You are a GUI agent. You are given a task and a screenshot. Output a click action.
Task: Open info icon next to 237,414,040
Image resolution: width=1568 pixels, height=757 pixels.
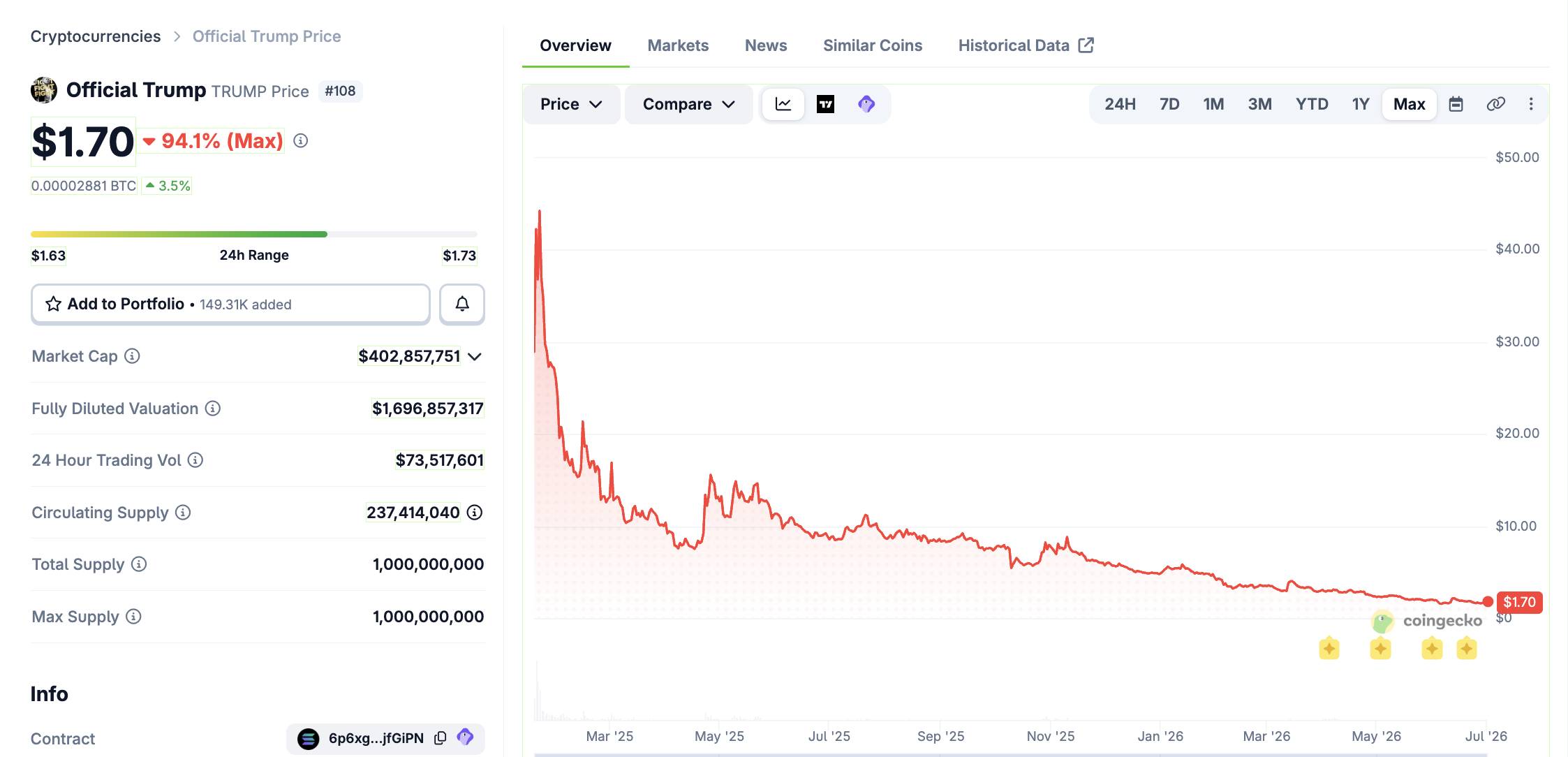pyautogui.click(x=475, y=513)
